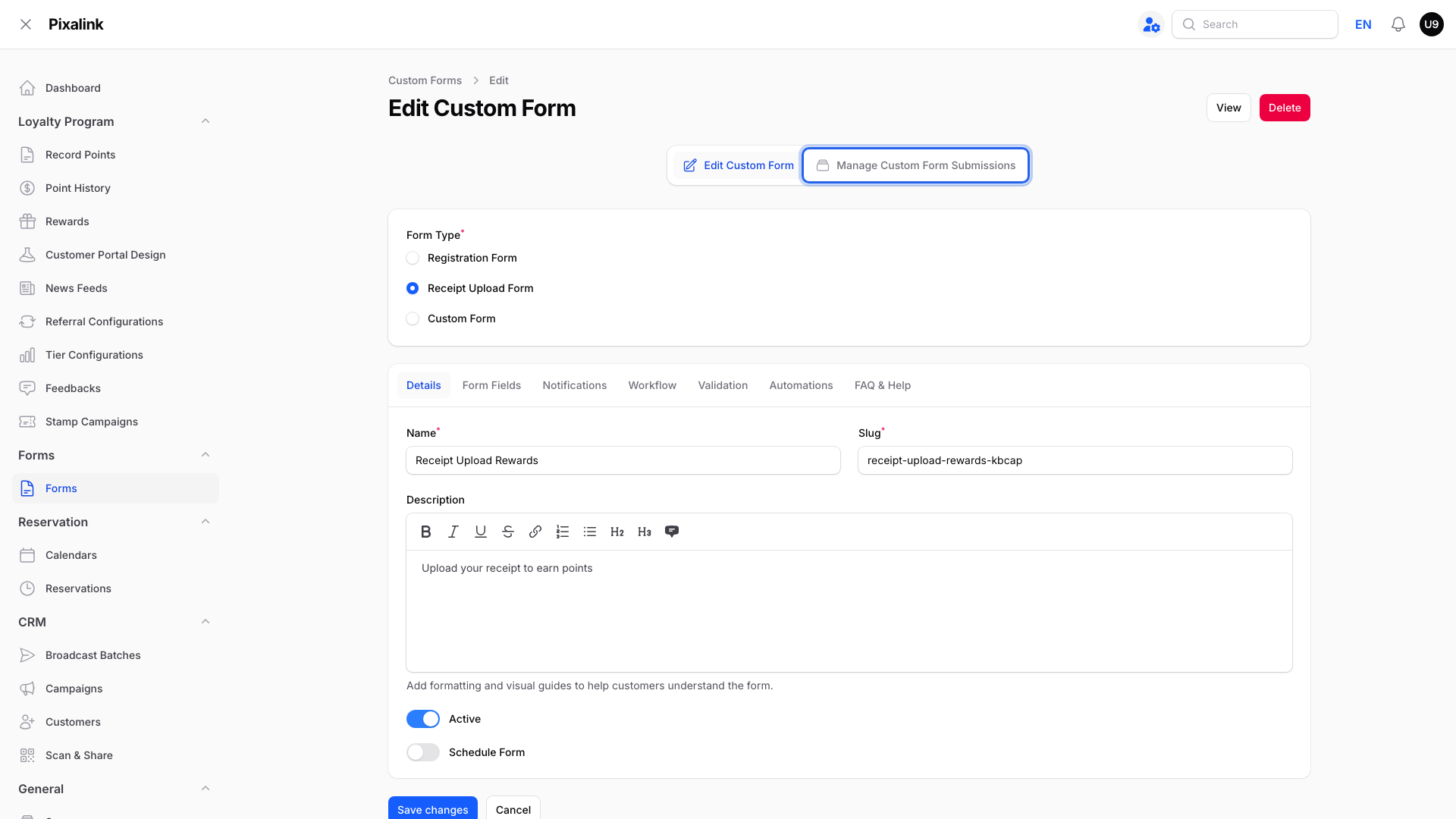This screenshot has height=819, width=1456.
Task: Select the Custom Form radio option
Action: click(x=413, y=318)
